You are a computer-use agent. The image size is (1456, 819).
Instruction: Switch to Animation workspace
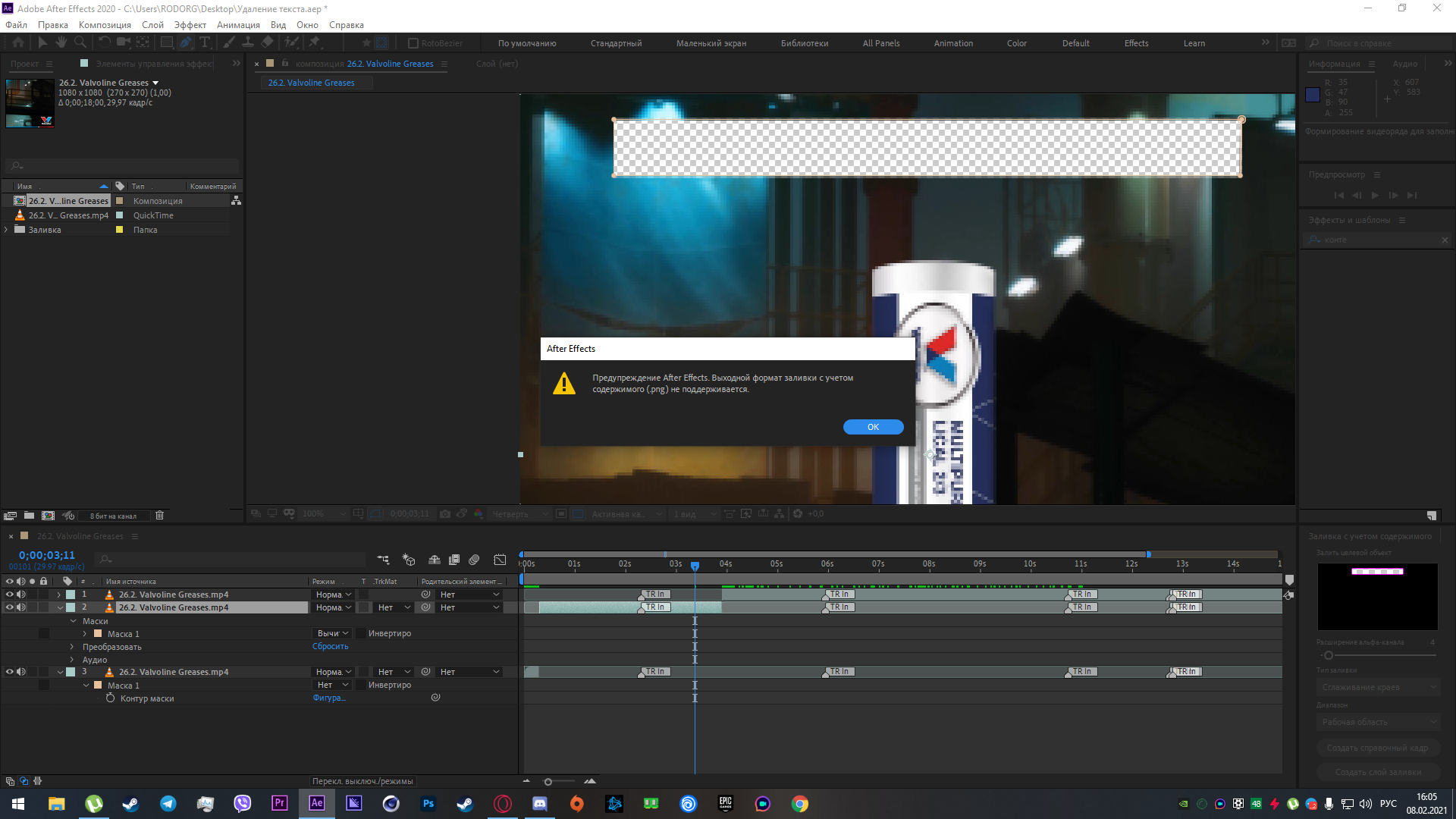pos(953,43)
